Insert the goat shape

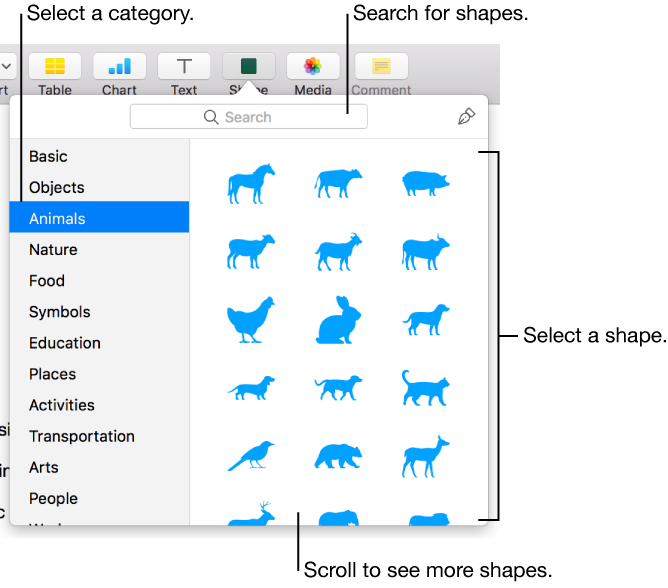pos(338,251)
